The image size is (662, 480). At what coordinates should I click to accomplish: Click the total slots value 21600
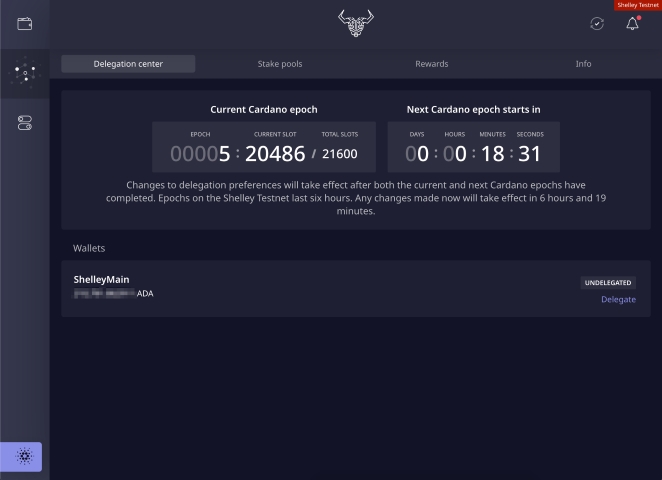pos(339,154)
